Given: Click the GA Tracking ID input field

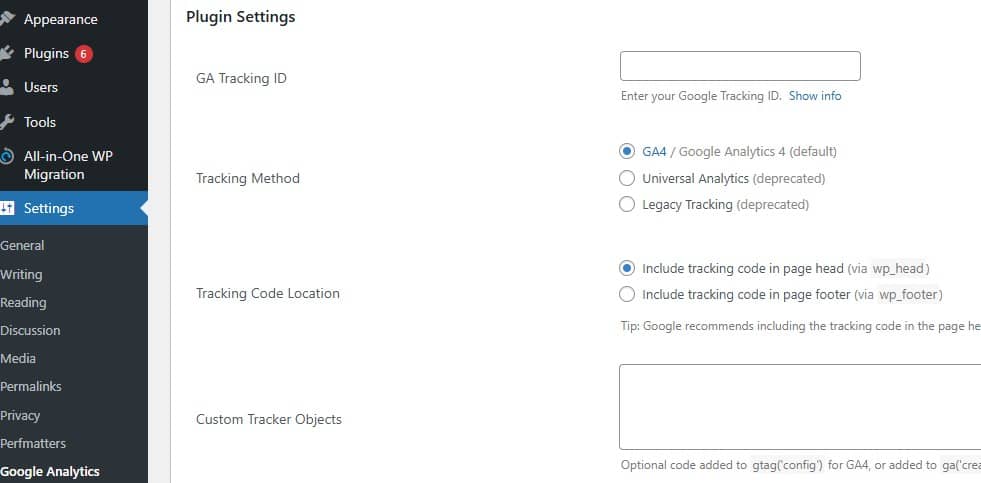Looking at the screenshot, I should (740, 66).
